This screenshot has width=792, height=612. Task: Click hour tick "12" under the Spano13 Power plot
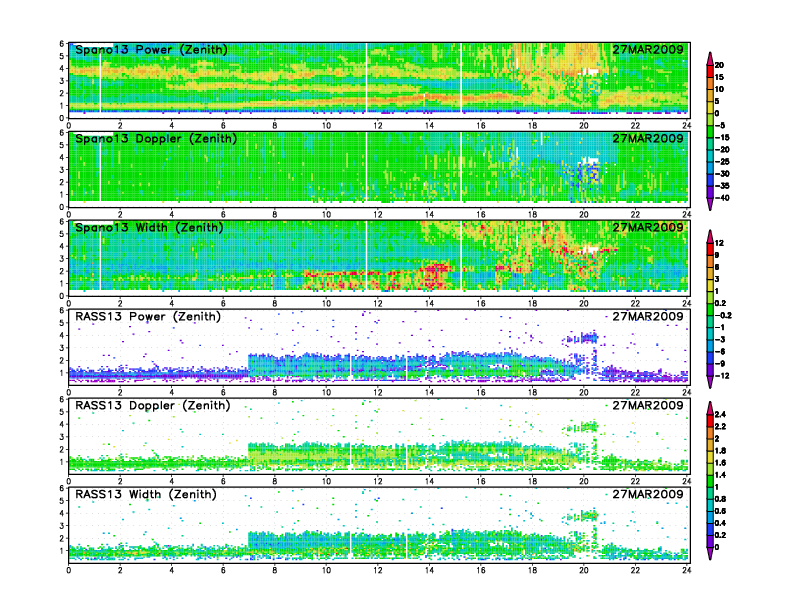[x=378, y=126]
